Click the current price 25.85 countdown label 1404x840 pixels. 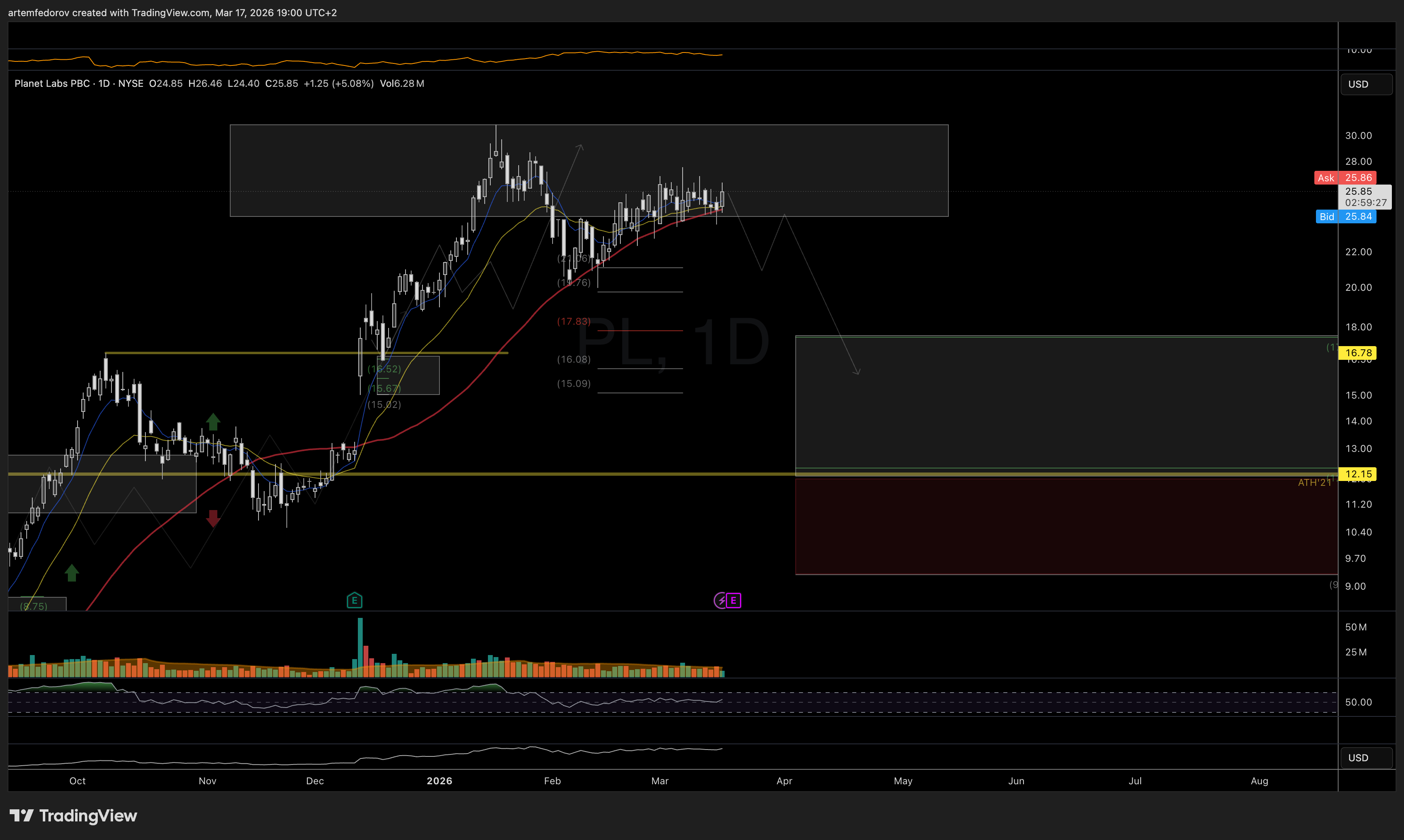coord(1365,197)
